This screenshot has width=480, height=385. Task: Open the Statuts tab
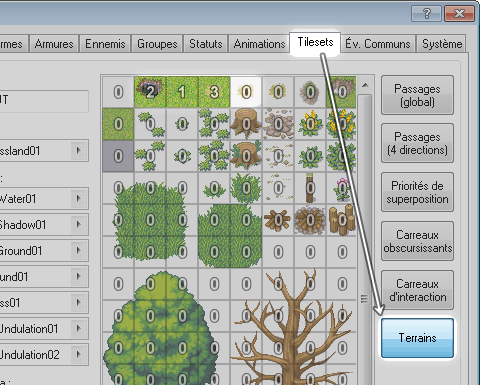206,44
